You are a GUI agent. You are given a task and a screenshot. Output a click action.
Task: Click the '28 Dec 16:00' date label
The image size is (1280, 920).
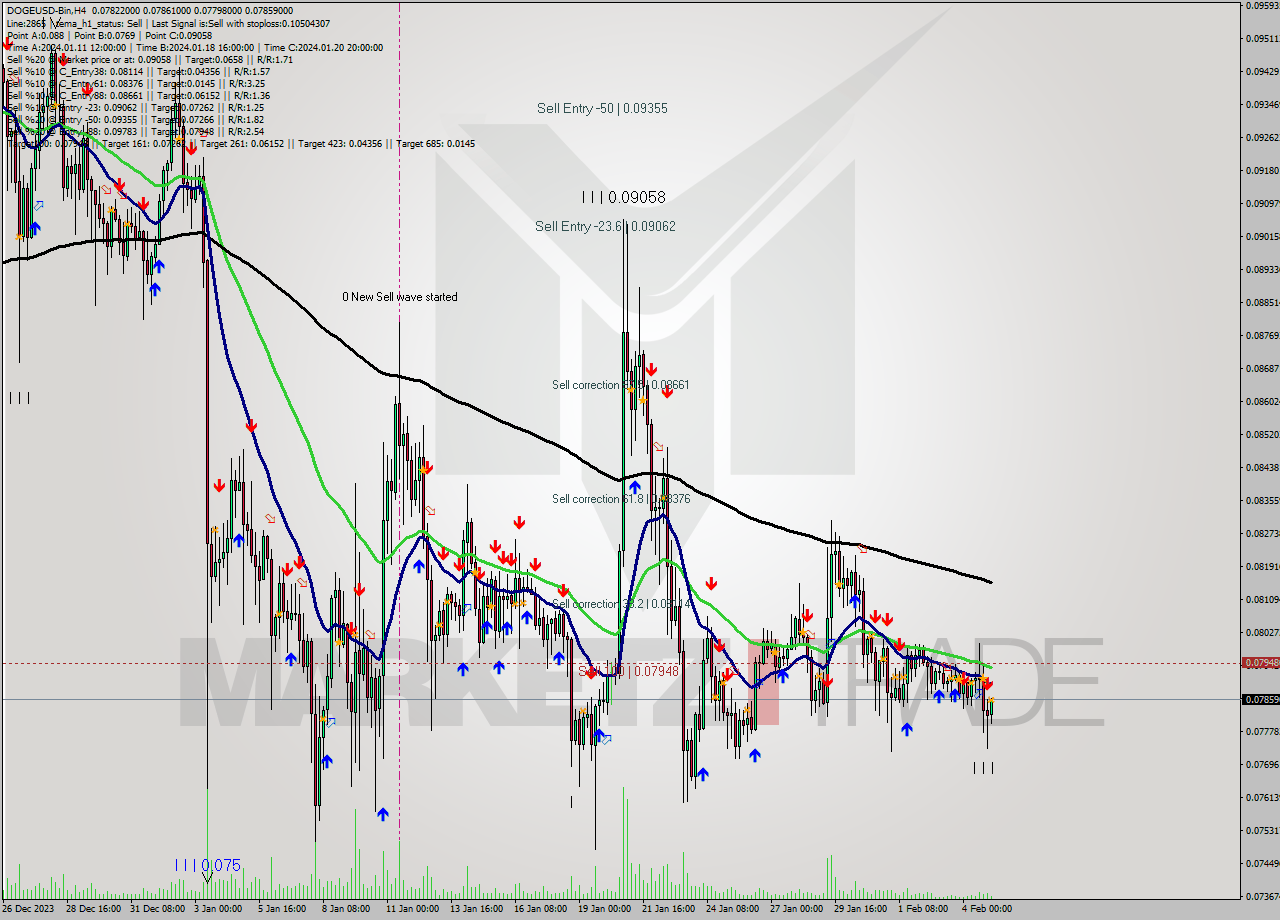(x=92, y=909)
